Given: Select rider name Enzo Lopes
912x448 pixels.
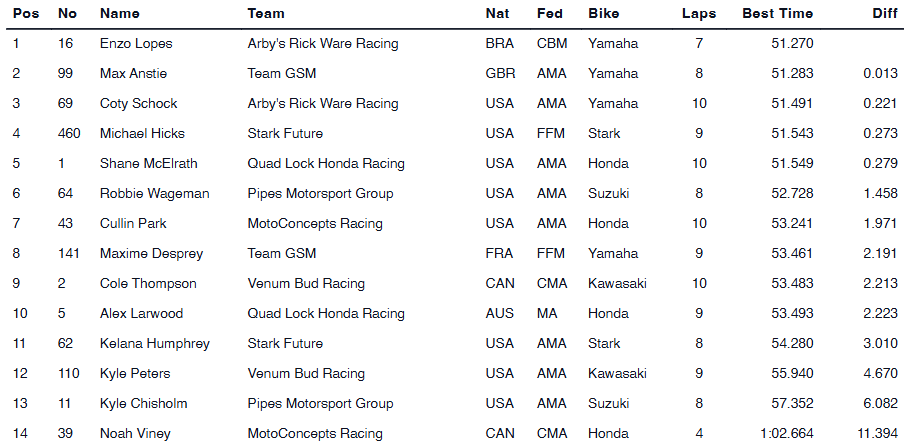Looking at the screenshot, I should 137,44.
